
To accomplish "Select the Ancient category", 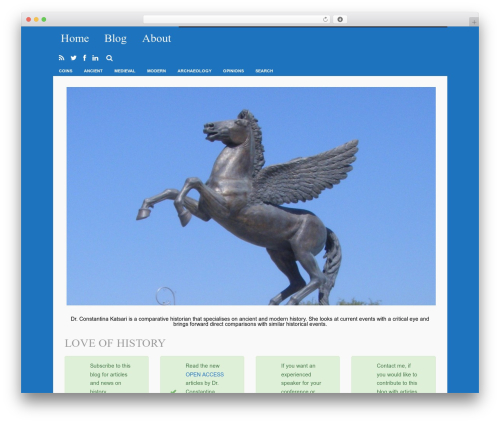I will coord(93,71).
